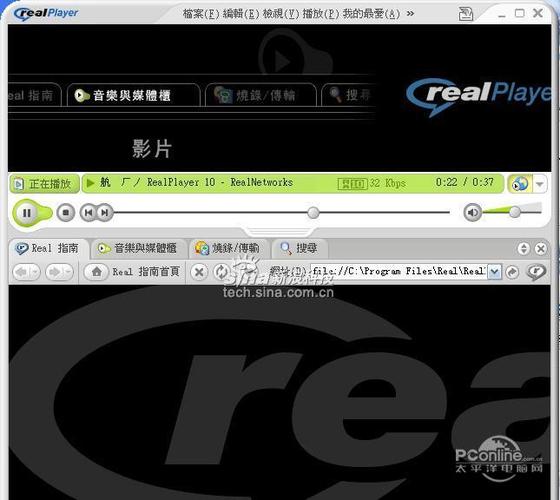Click the volume slider handle
This screenshot has width=560, height=500.
(x=515, y=212)
